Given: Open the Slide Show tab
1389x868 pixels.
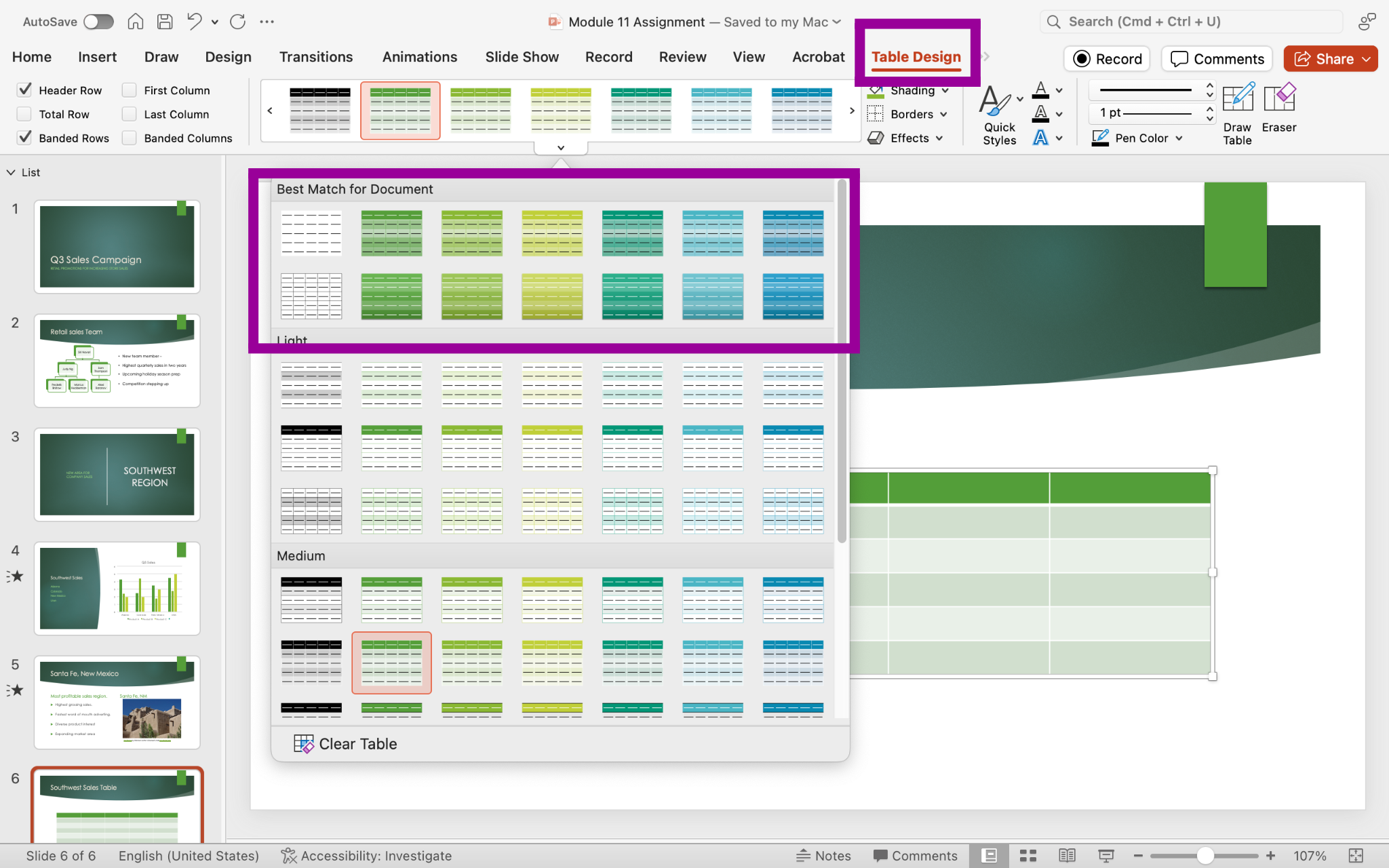Looking at the screenshot, I should [522, 57].
